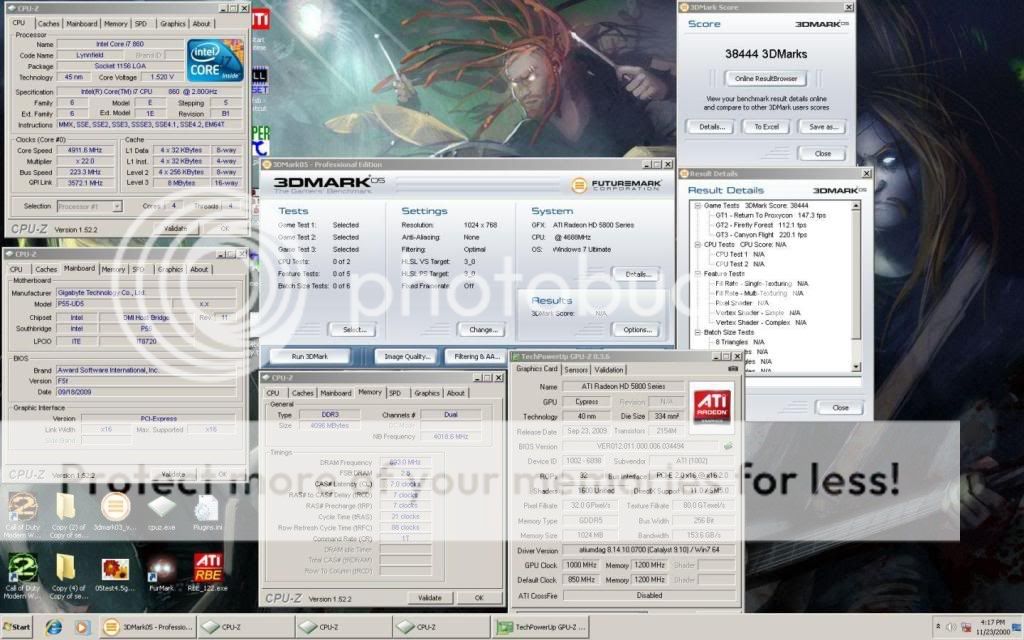This screenshot has width=1024, height=640.
Task: Click the Online ResultBrowser button
Action: tap(766, 78)
